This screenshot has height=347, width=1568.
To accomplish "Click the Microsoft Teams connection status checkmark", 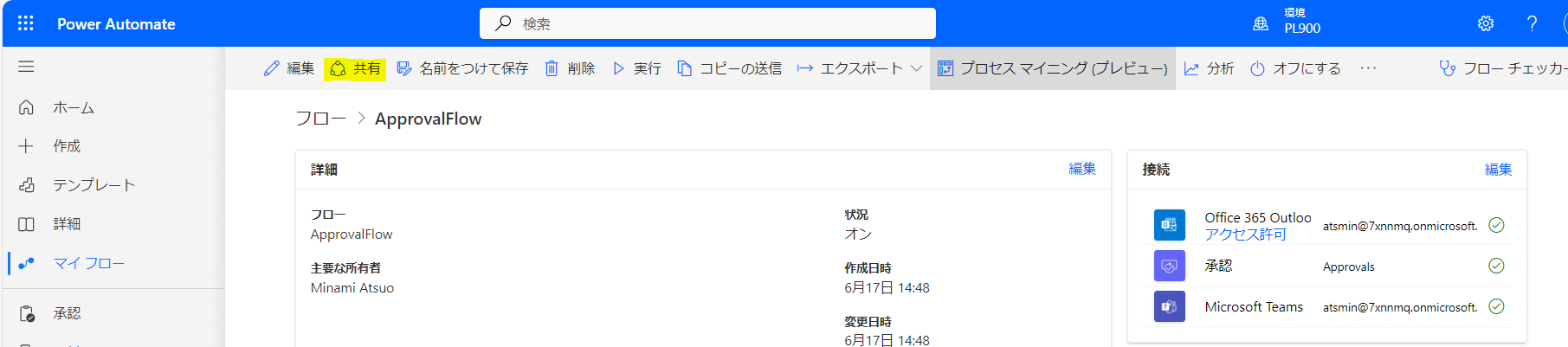I will tap(1496, 306).
